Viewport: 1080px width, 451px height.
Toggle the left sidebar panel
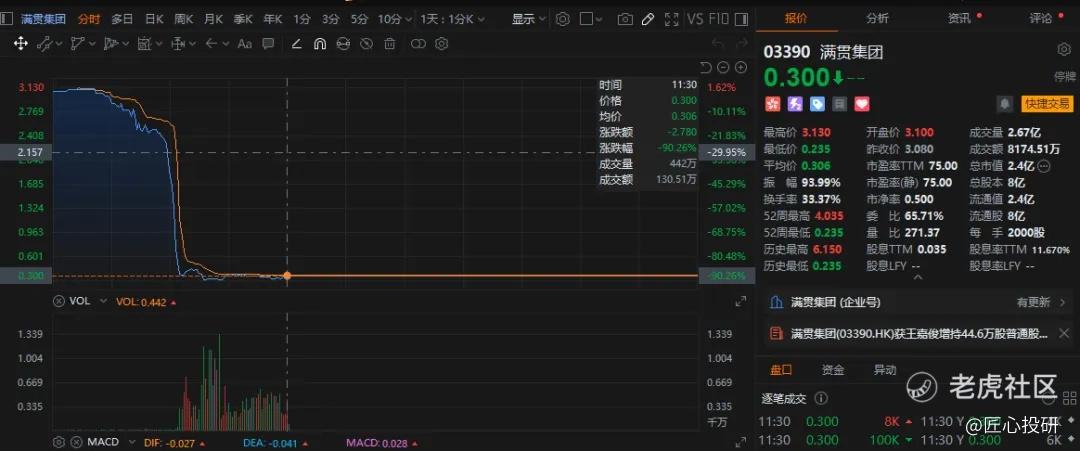[7, 19]
